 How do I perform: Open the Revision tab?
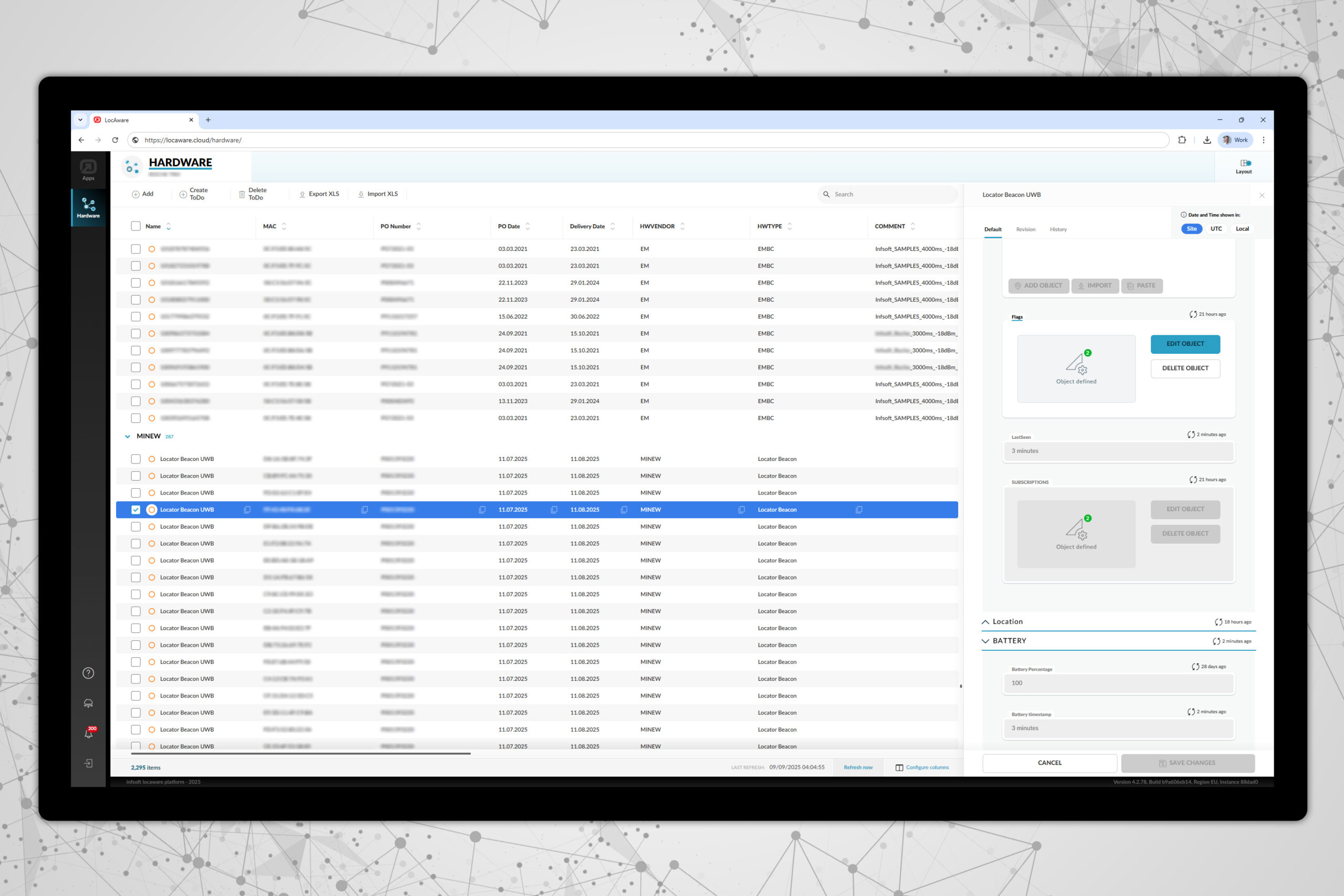tap(1025, 230)
